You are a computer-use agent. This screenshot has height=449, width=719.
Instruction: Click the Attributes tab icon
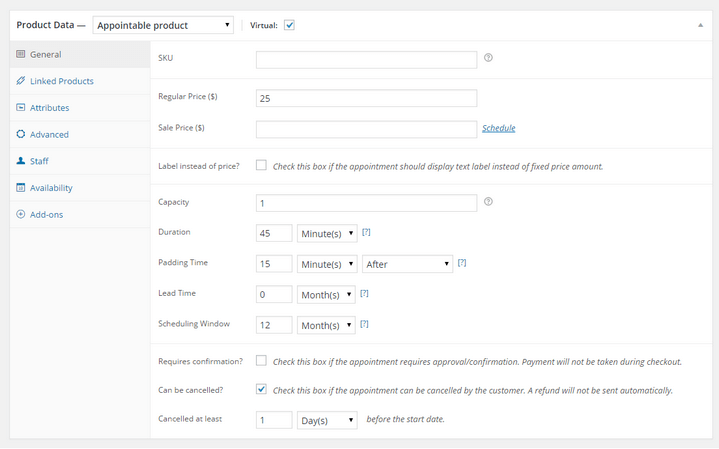tap(21, 107)
